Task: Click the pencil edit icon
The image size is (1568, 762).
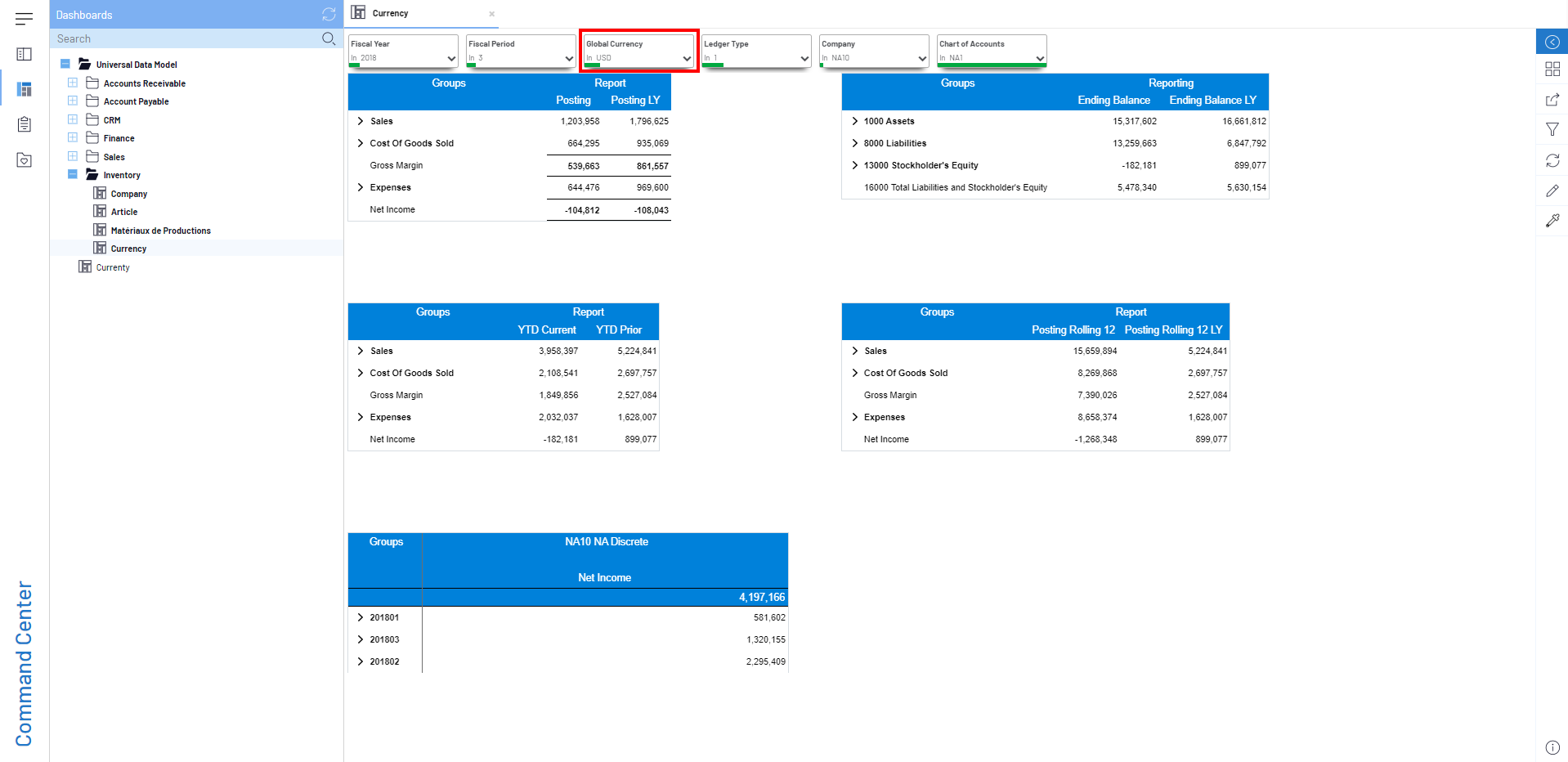Action: (x=1552, y=190)
